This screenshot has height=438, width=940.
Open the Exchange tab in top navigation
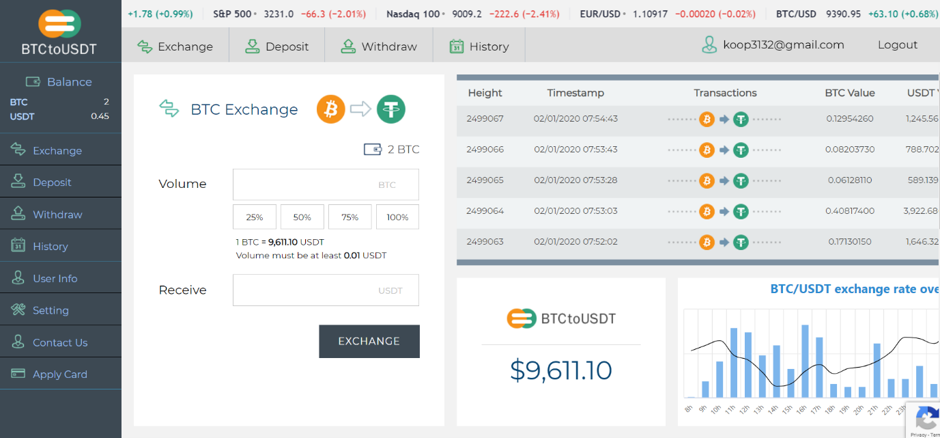pos(175,46)
